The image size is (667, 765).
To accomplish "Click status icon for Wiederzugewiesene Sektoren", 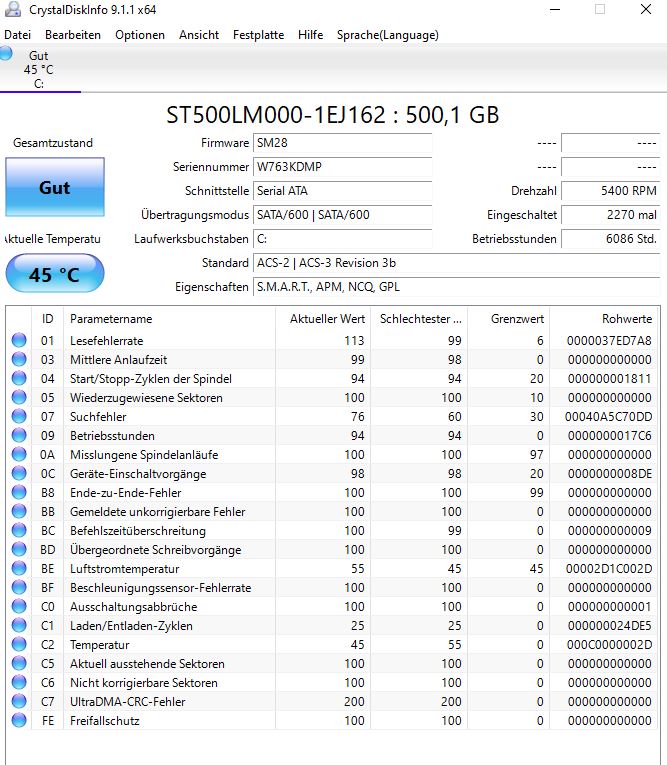I will click(x=19, y=397).
